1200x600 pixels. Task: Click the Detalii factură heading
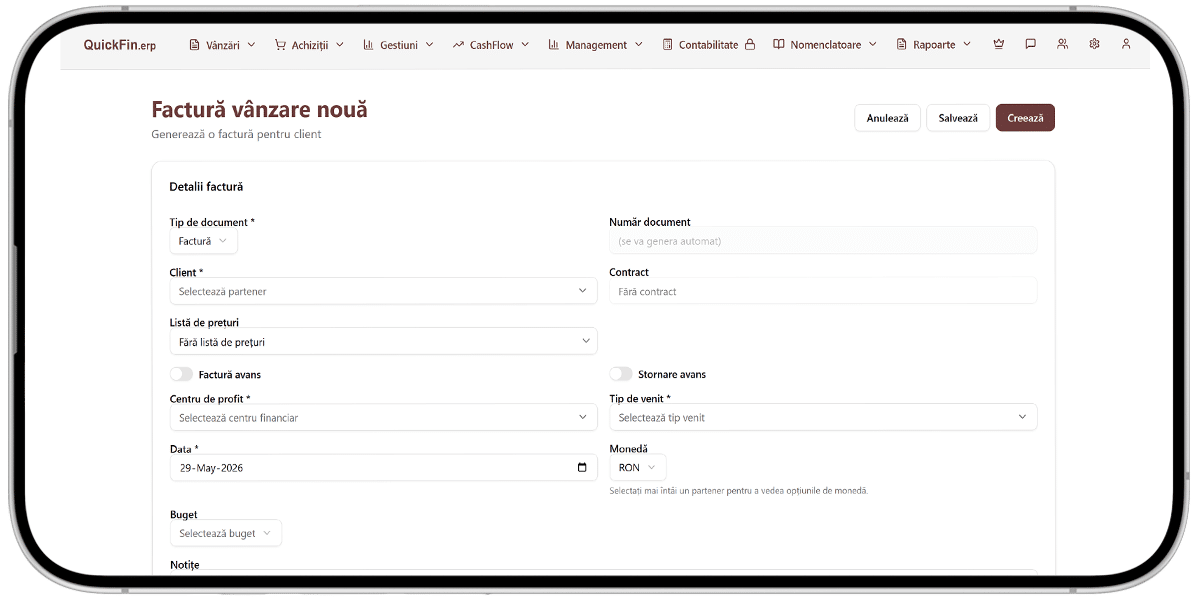point(206,187)
